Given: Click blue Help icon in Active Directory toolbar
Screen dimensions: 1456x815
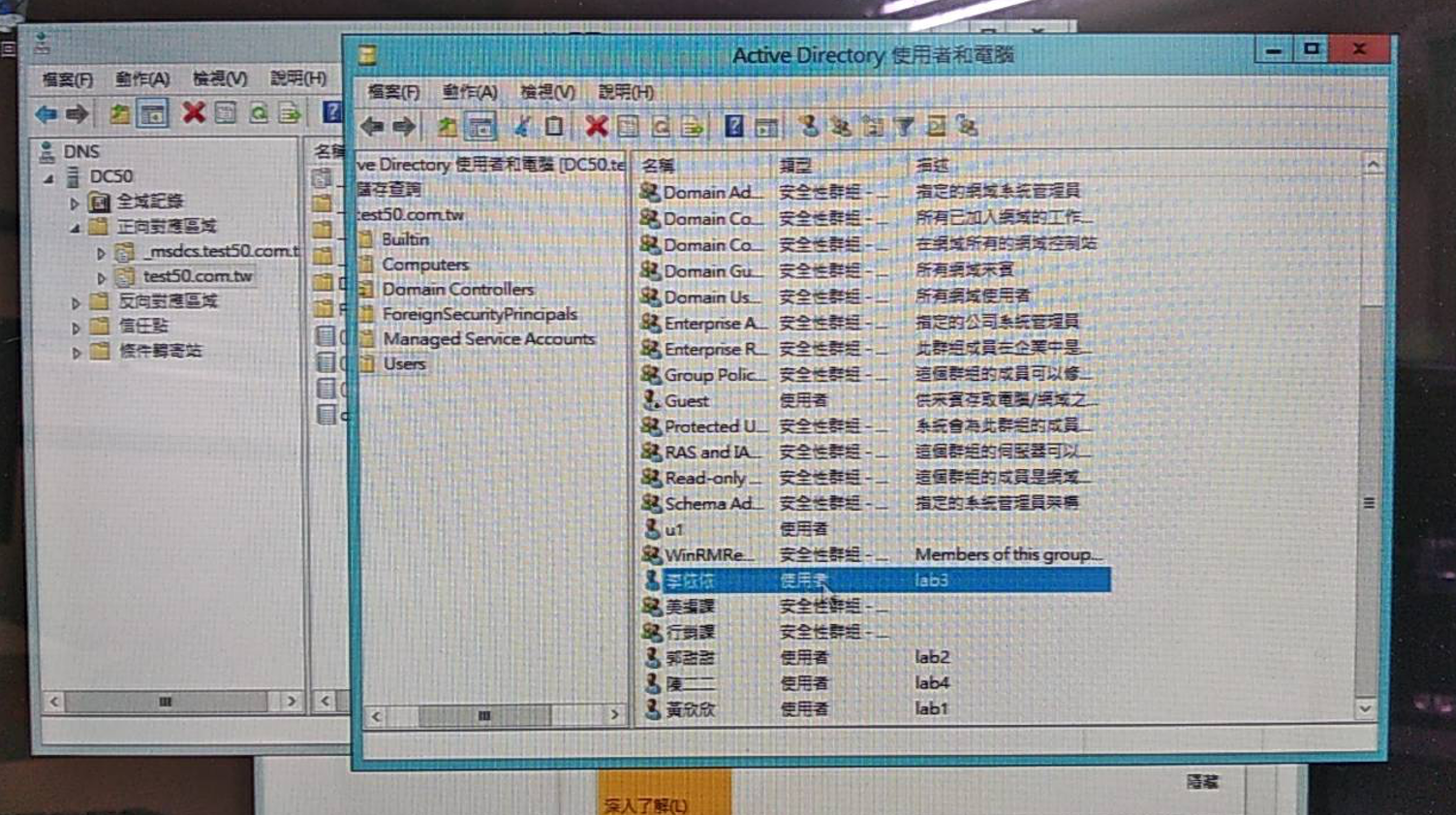Looking at the screenshot, I should [734, 126].
